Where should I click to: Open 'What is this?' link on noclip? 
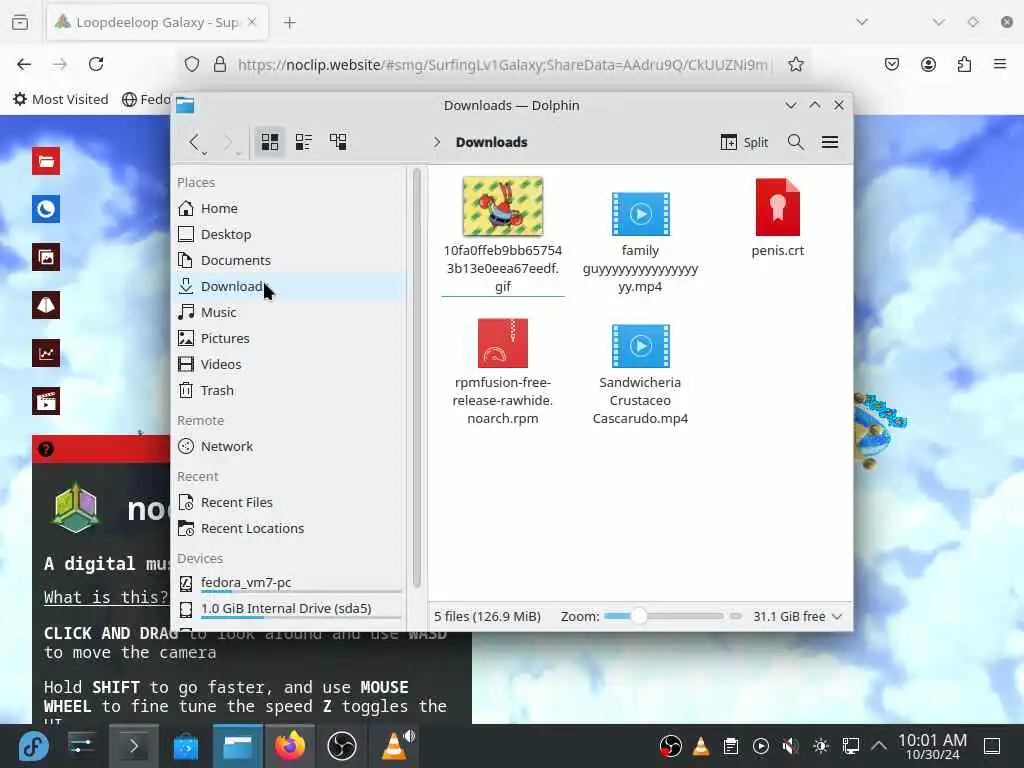[x=106, y=597]
